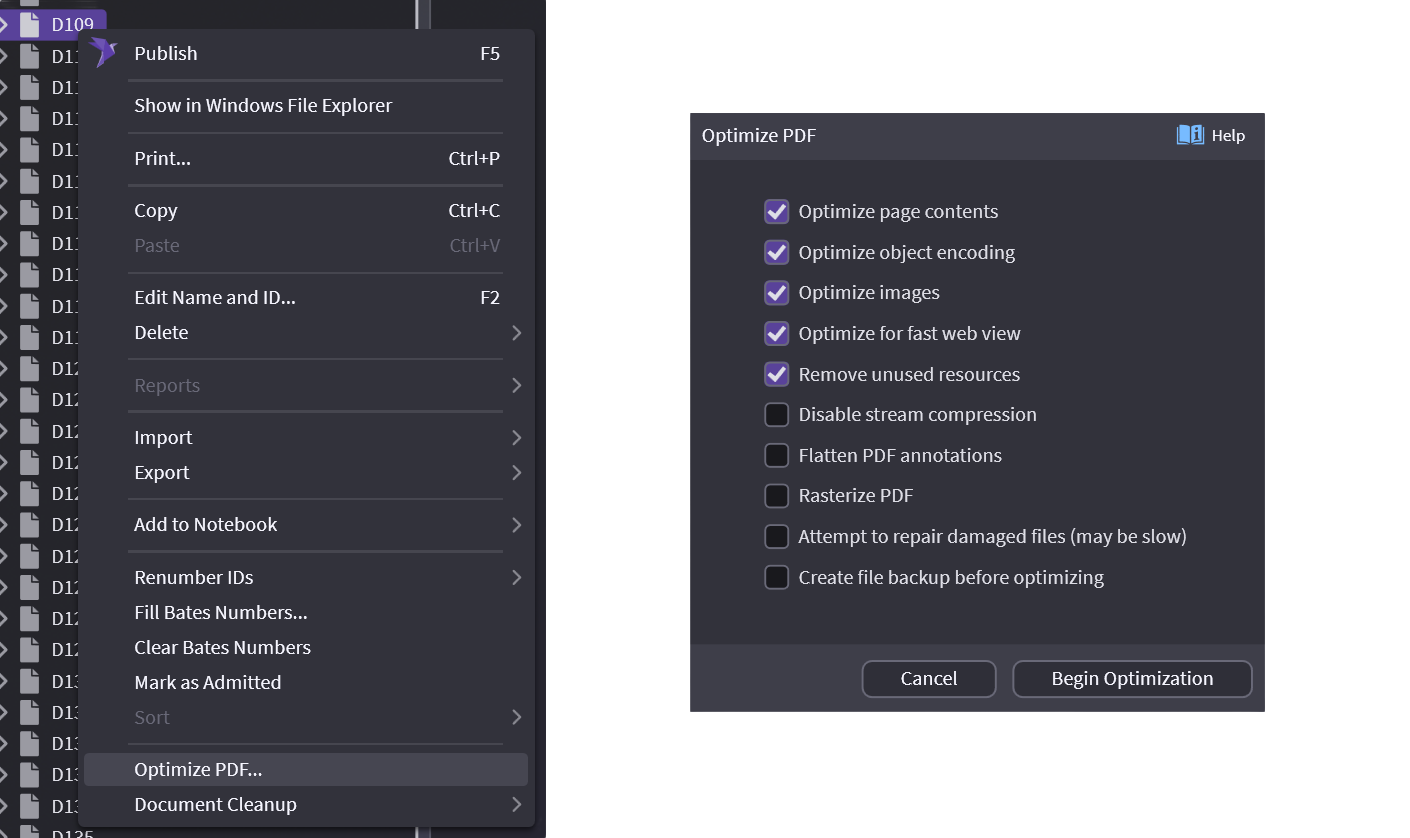Viewport: 1410px width, 838px height.
Task: Select Edit Name and ID... option
Action: coord(214,297)
